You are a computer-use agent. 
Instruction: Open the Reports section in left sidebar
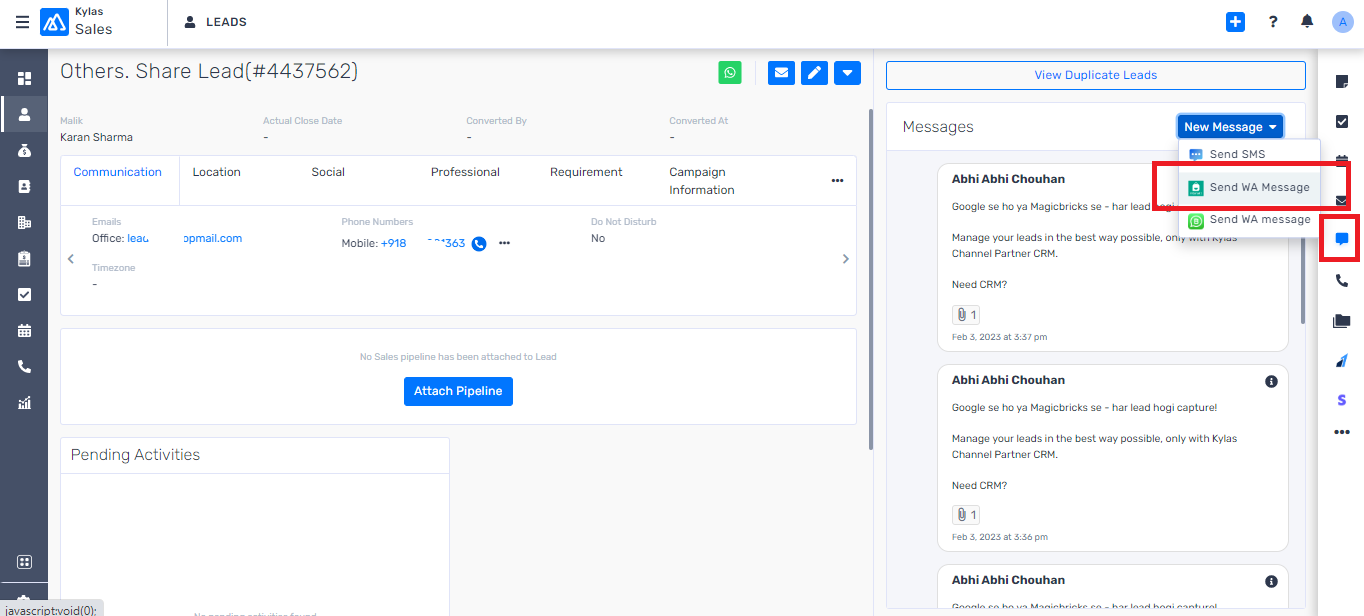coord(22,403)
